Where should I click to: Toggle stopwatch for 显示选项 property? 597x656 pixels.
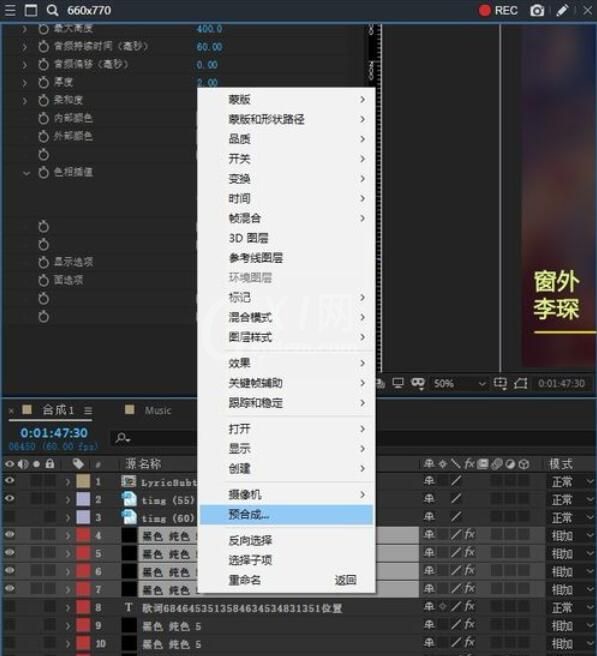click(44, 262)
